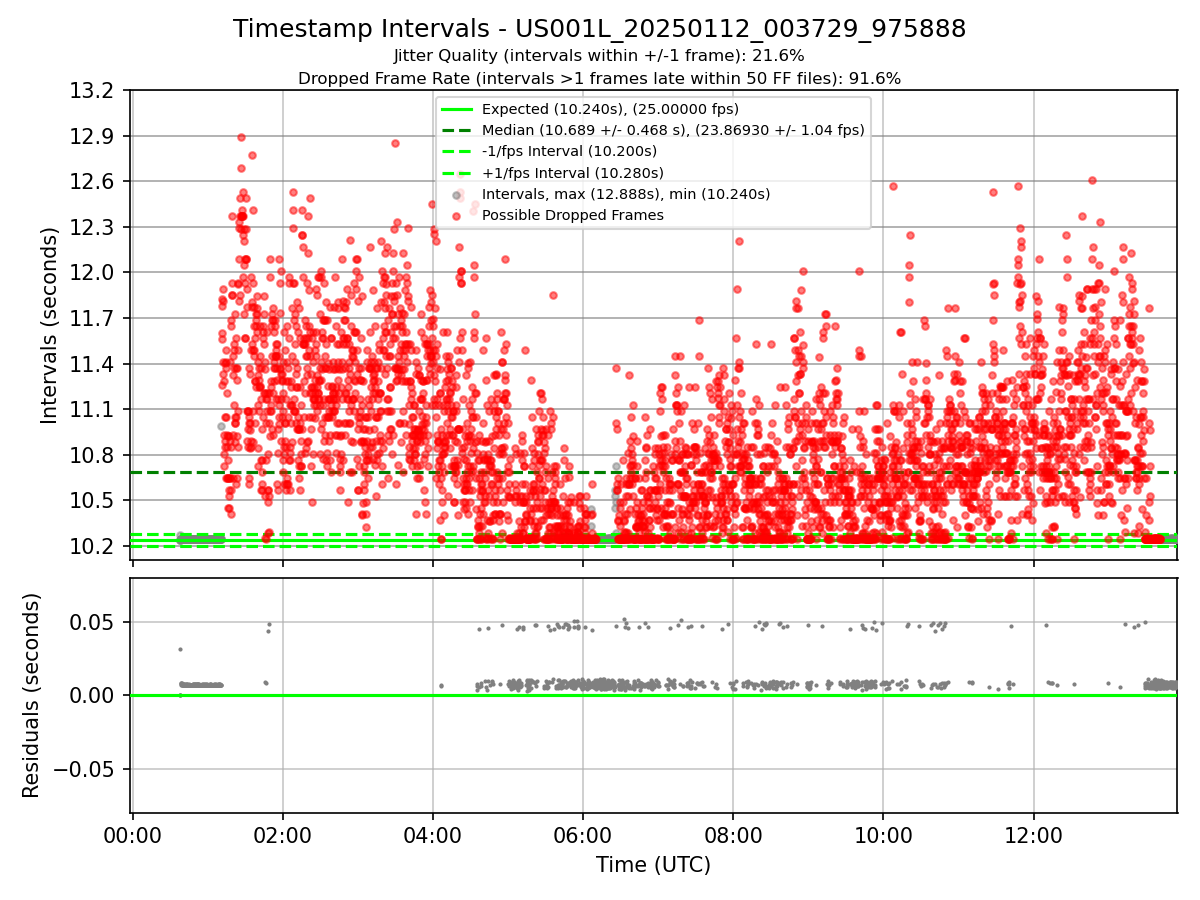The height and width of the screenshot is (900, 1200).
Task: Click the 08:00 time tick label
Action: (733, 834)
